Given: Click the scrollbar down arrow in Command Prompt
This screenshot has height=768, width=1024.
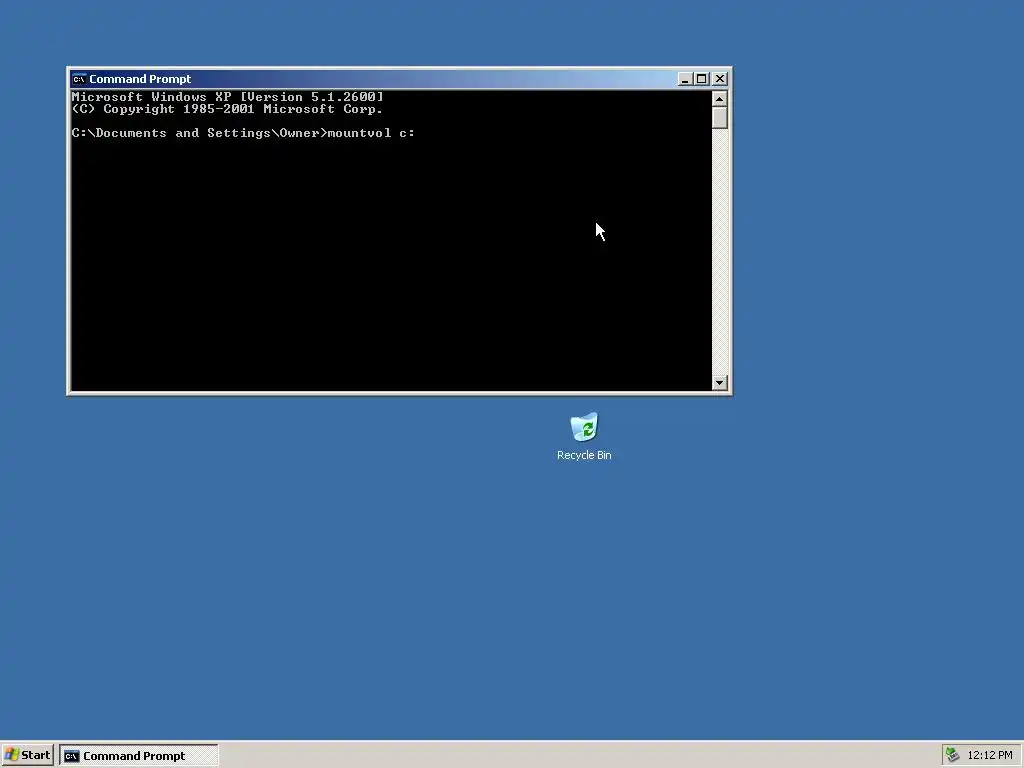Looking at the screenshot, I should tap(720, 383).
